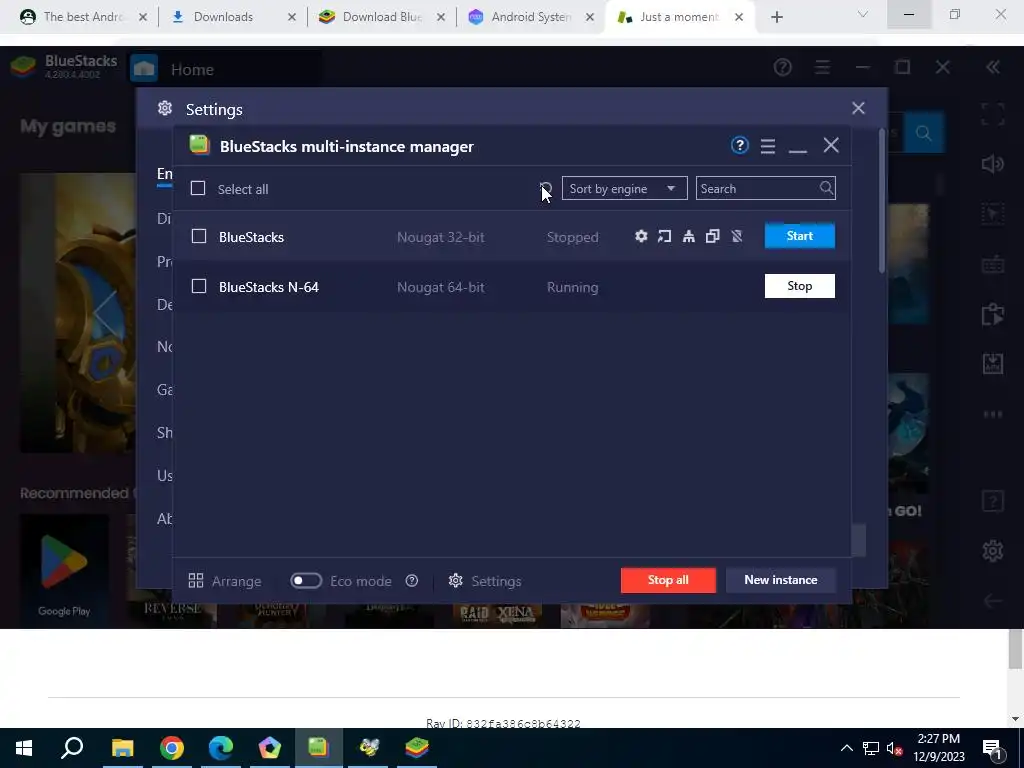Open the Windows notification center
This screenshot has height=768, width=1024.
pos(992,748)
